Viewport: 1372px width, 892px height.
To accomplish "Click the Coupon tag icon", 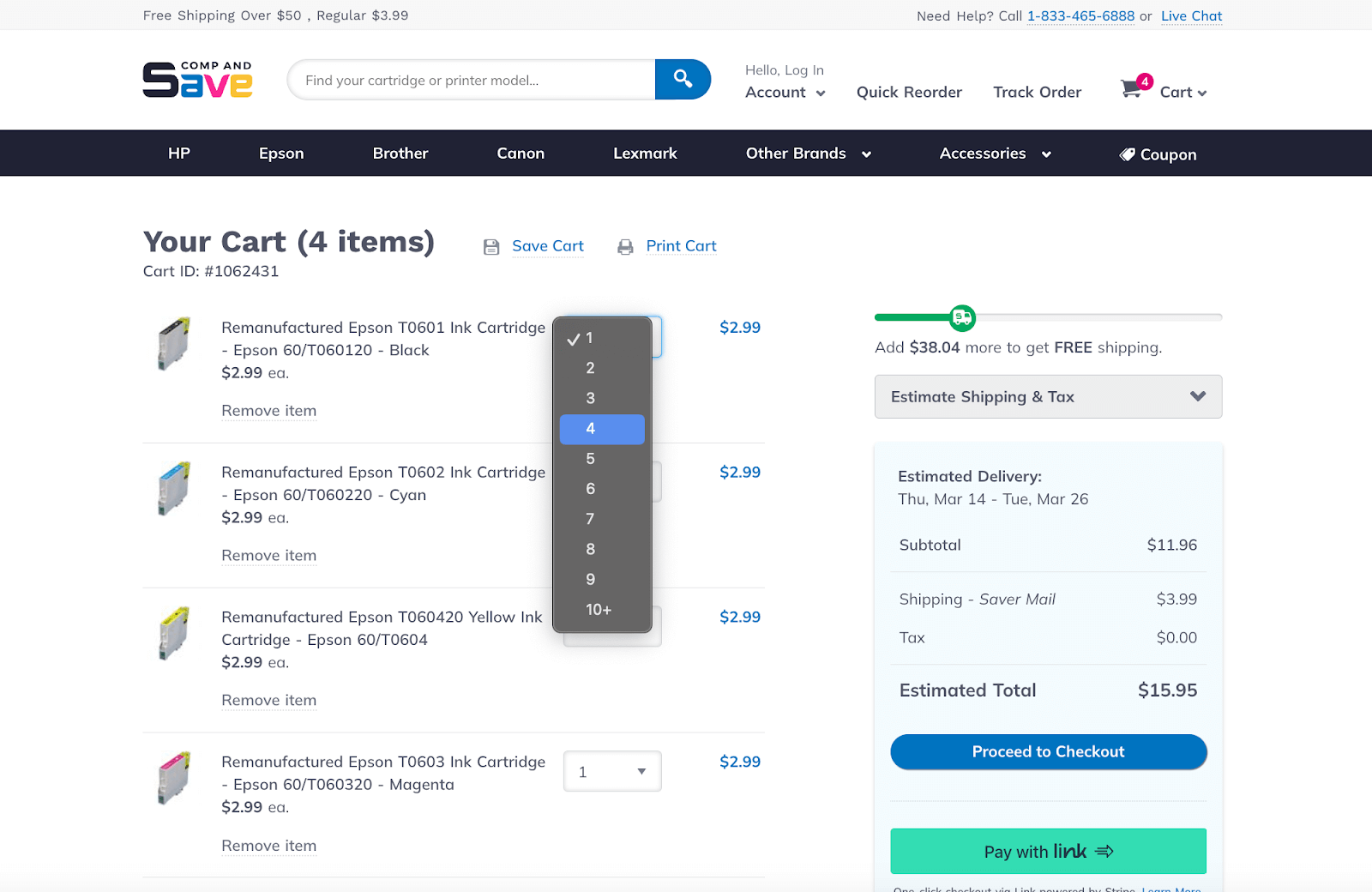I will (1127, 154).
